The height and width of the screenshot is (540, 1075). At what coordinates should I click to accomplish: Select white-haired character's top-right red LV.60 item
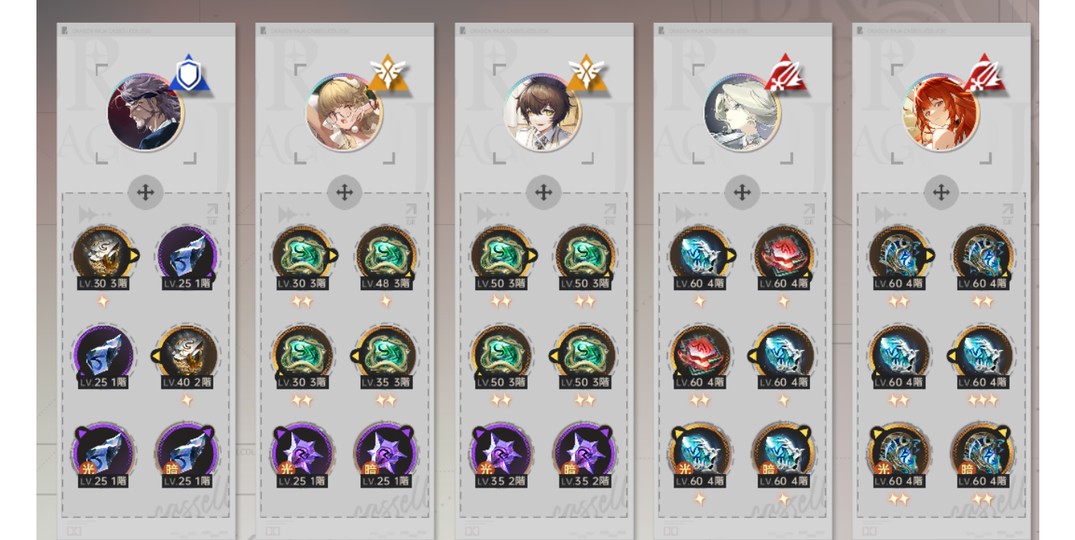coord(784,258)
